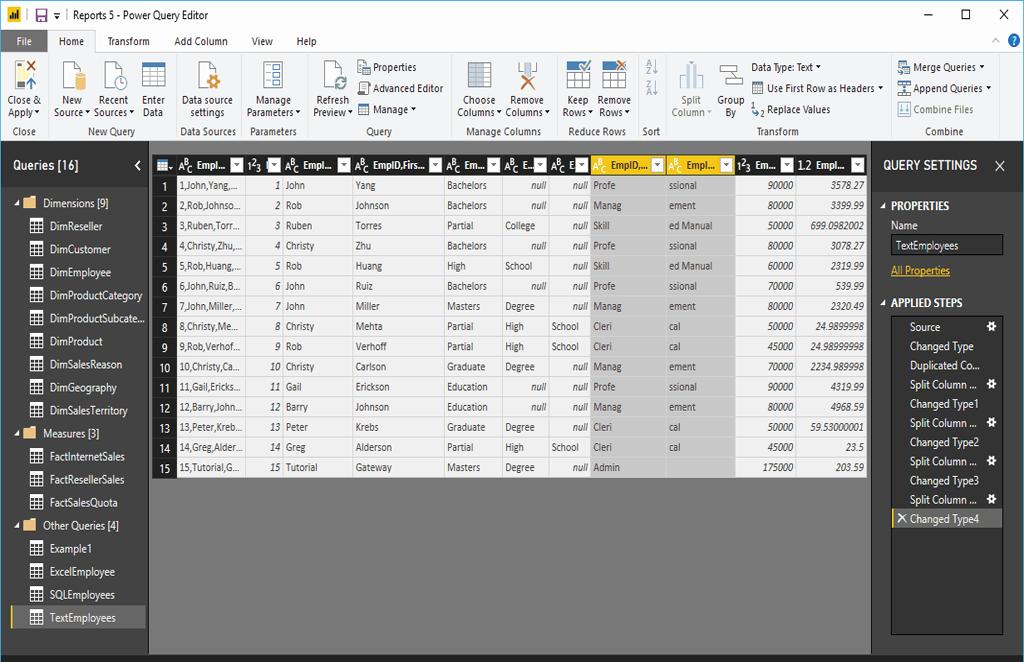
Task: Click the Split Column icon
Action: point(691,75)
